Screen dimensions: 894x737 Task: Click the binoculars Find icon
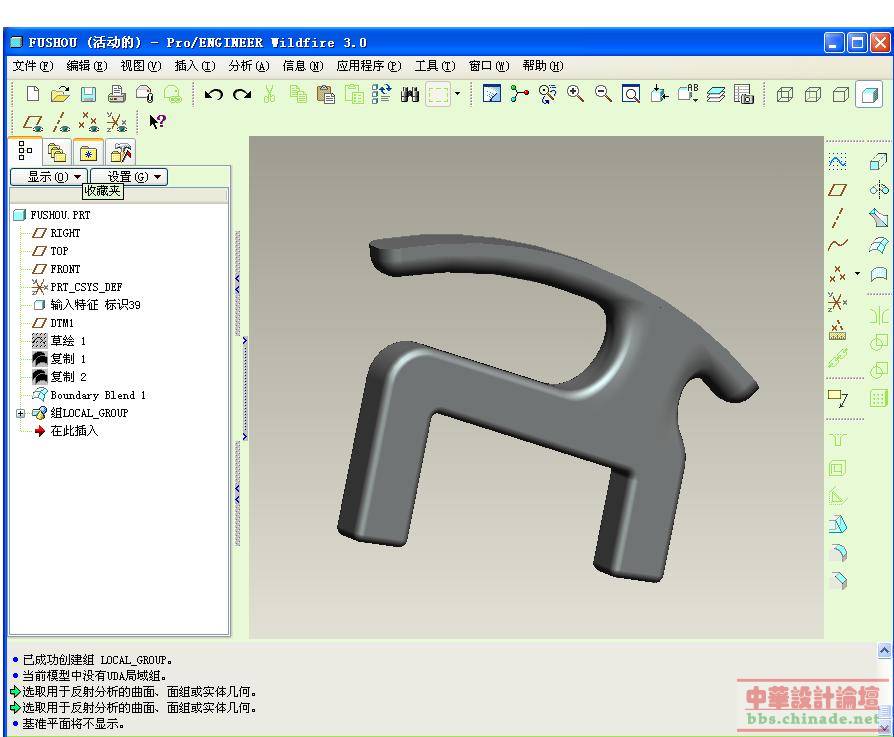point(410,94)
